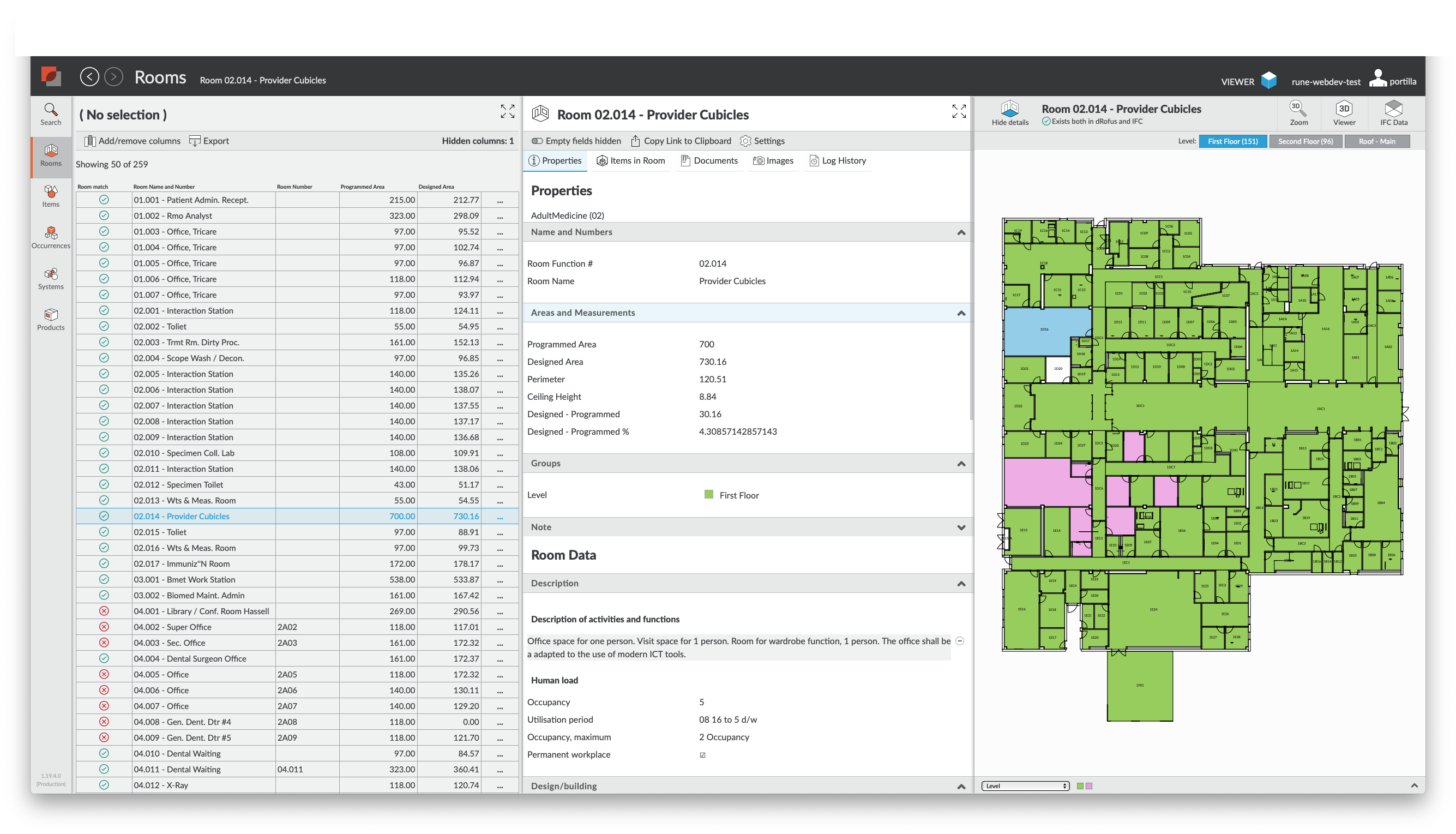Image resolution: width=1456 pixels, height=834 pixels.
Task: Expand the Note section
Action: 961,527
